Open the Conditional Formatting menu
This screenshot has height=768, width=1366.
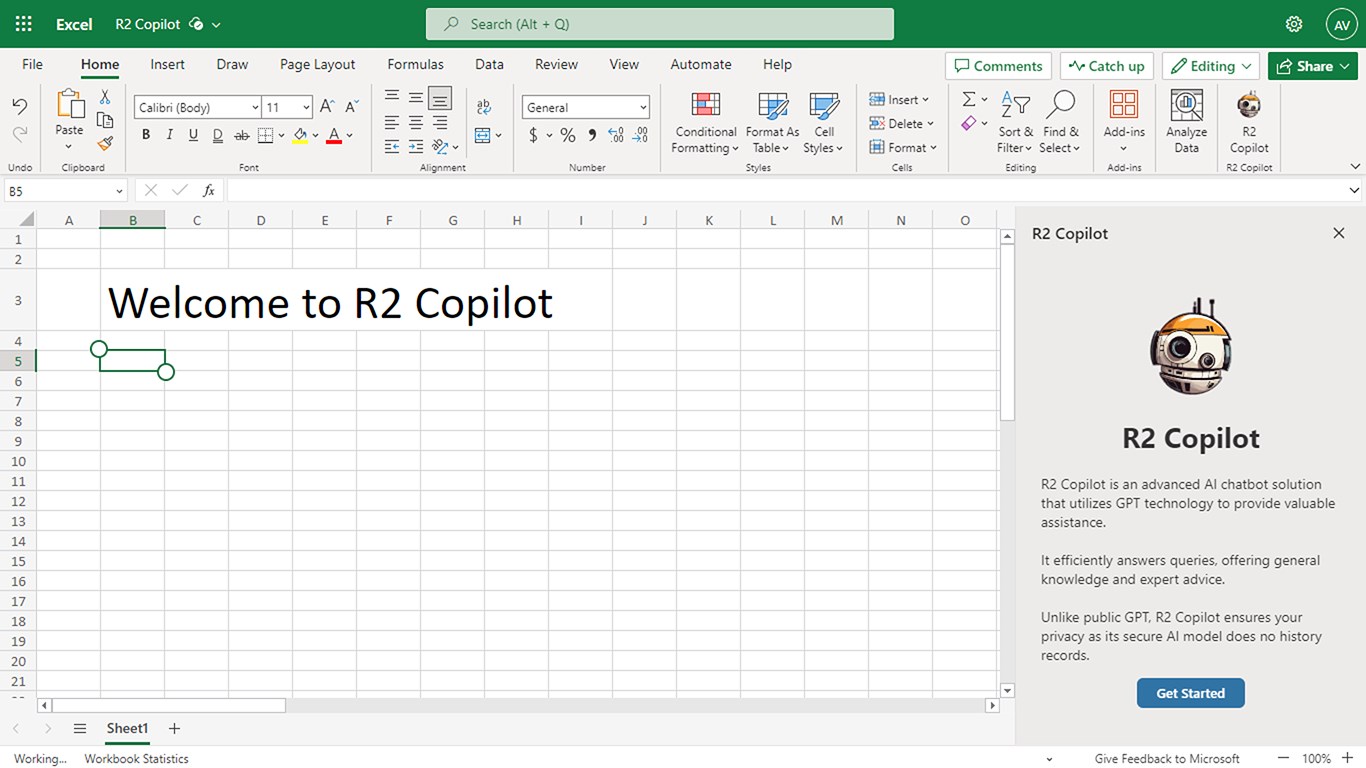point(706,122)
